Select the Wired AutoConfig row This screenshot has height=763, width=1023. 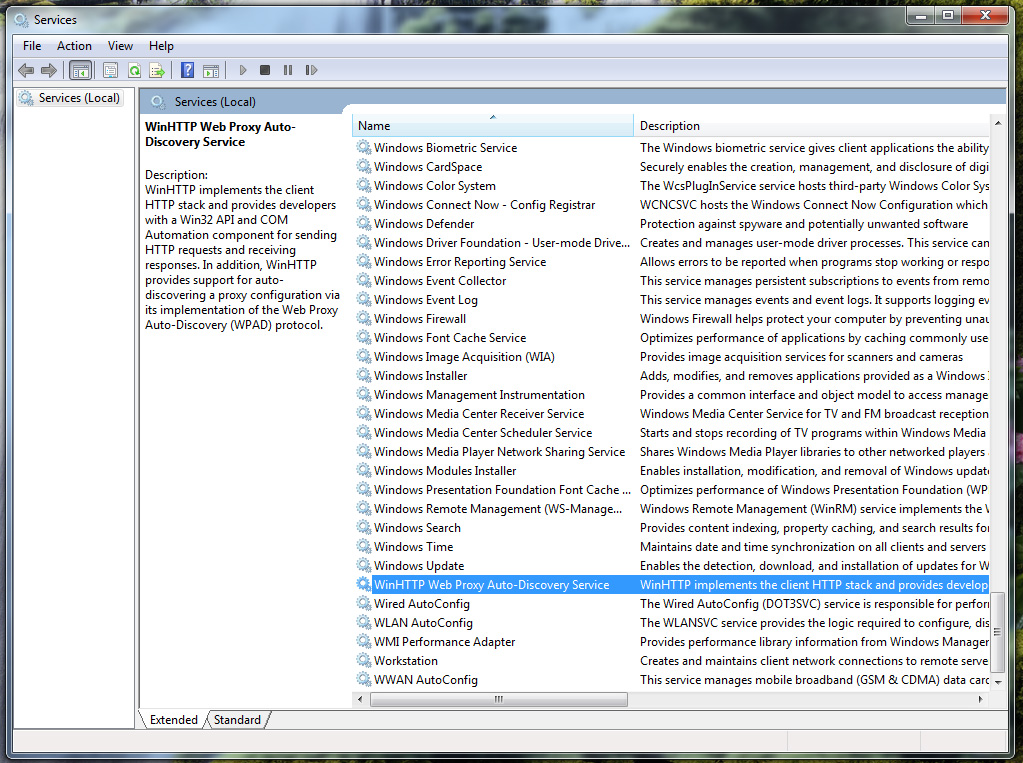coord(671,604)
